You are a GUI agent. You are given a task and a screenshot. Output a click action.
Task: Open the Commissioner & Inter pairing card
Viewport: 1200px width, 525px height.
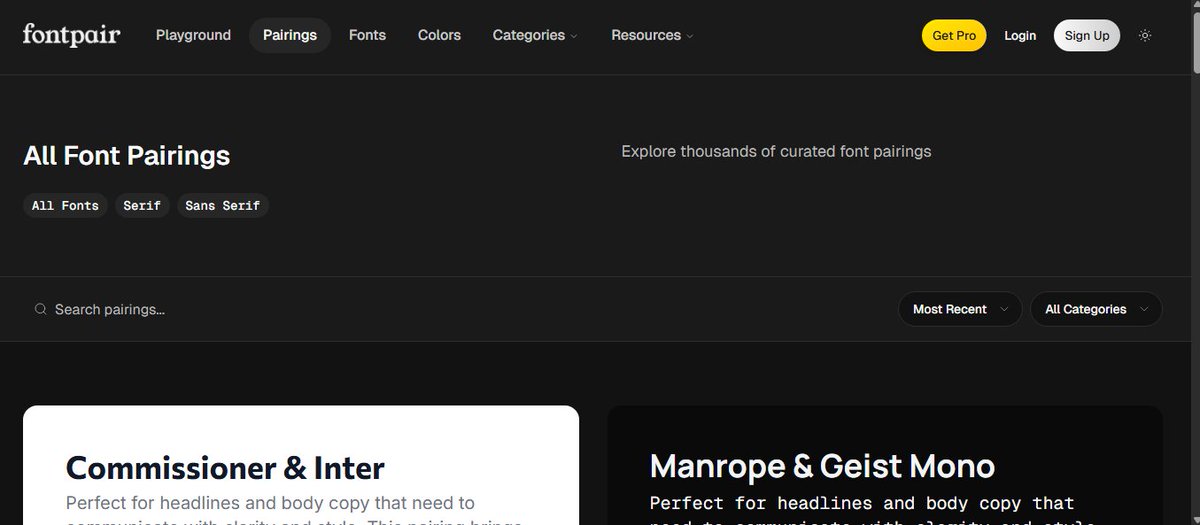[x=301, y=465]
